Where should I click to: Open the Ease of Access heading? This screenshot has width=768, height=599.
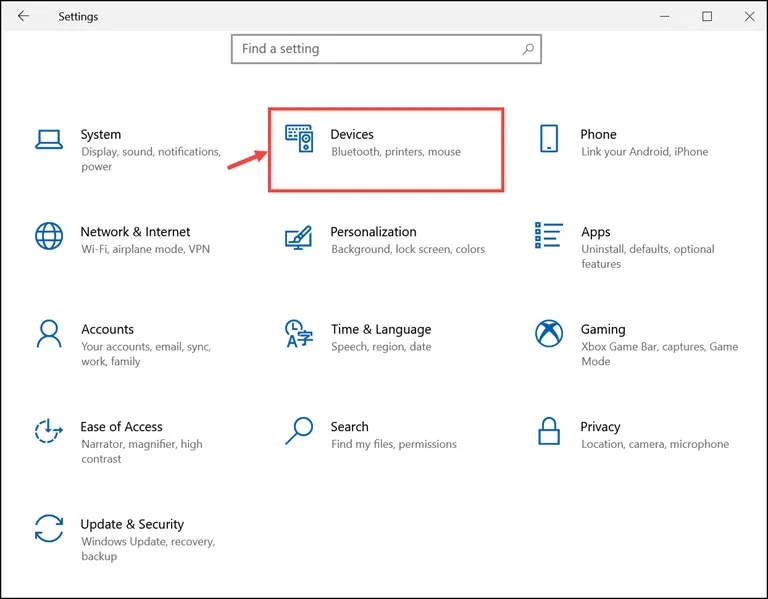121,427
